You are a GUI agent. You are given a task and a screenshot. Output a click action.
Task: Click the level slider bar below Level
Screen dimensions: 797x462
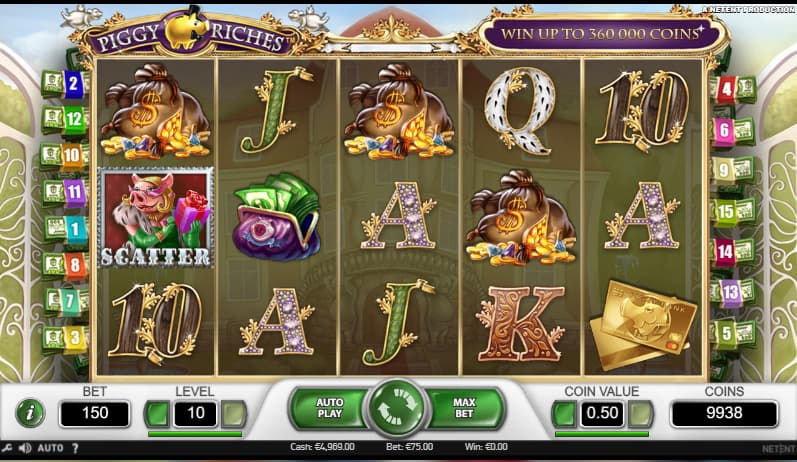[195, 434]
